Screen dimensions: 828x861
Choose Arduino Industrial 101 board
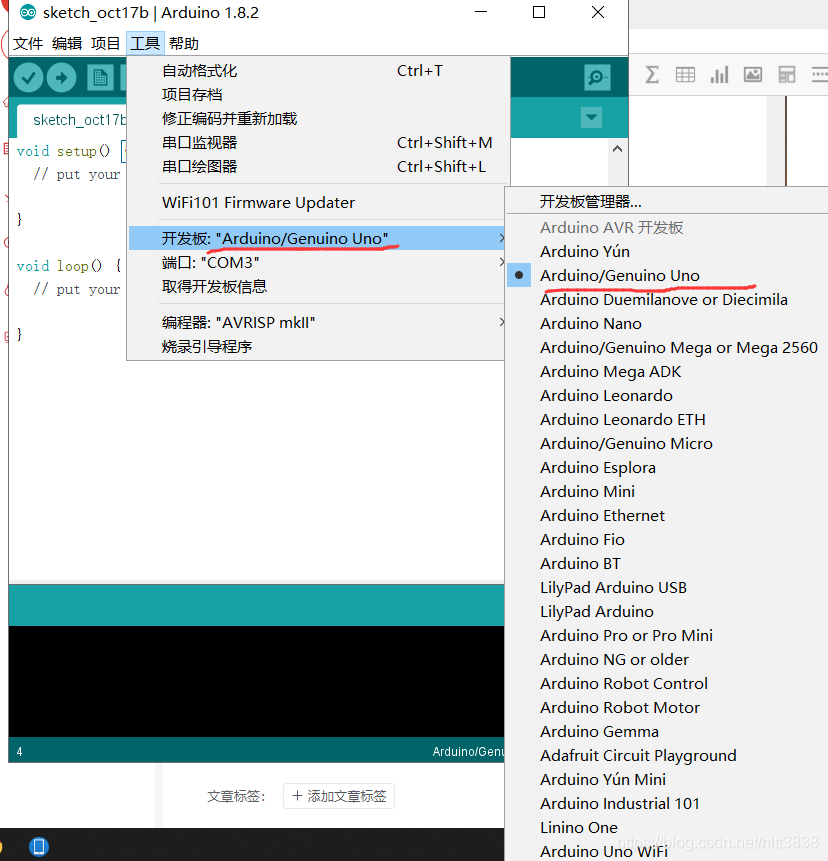tap(667, 804)
